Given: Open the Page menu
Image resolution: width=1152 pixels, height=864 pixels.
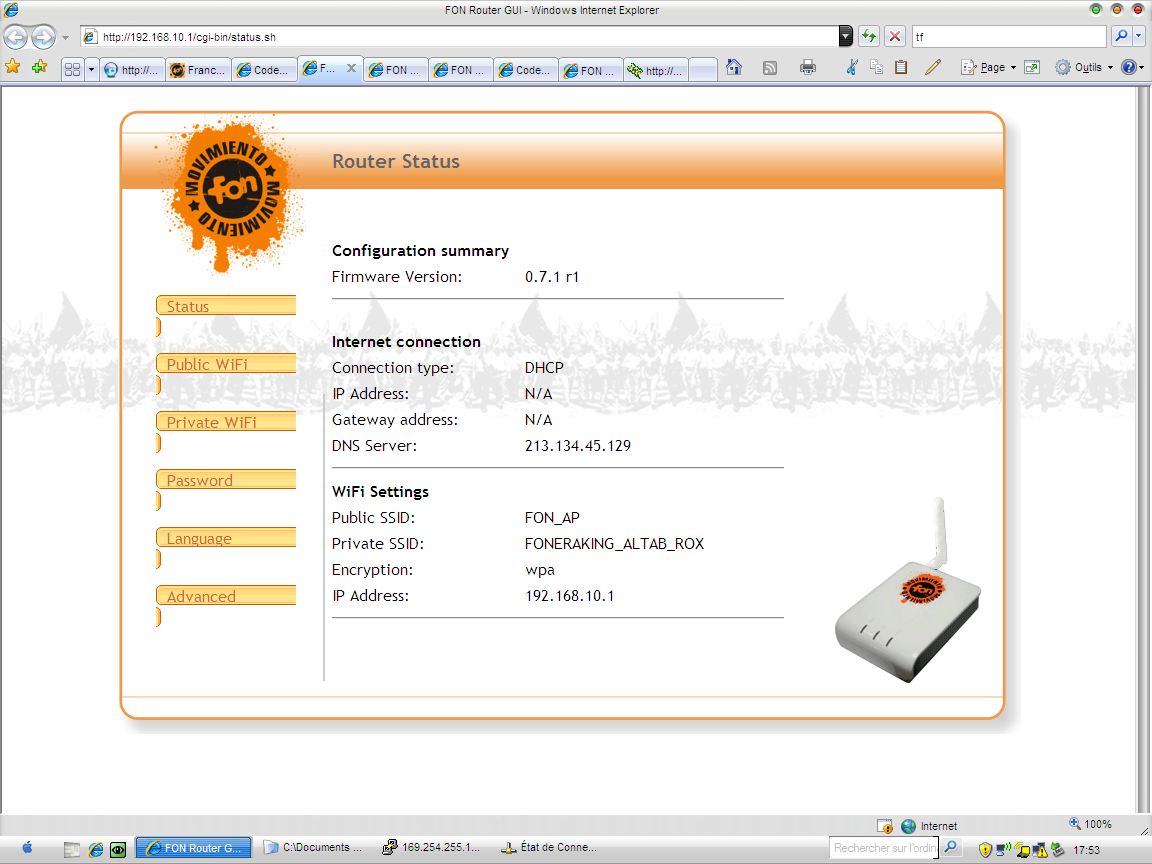Looking at the screenshot, I should point(988,68).
